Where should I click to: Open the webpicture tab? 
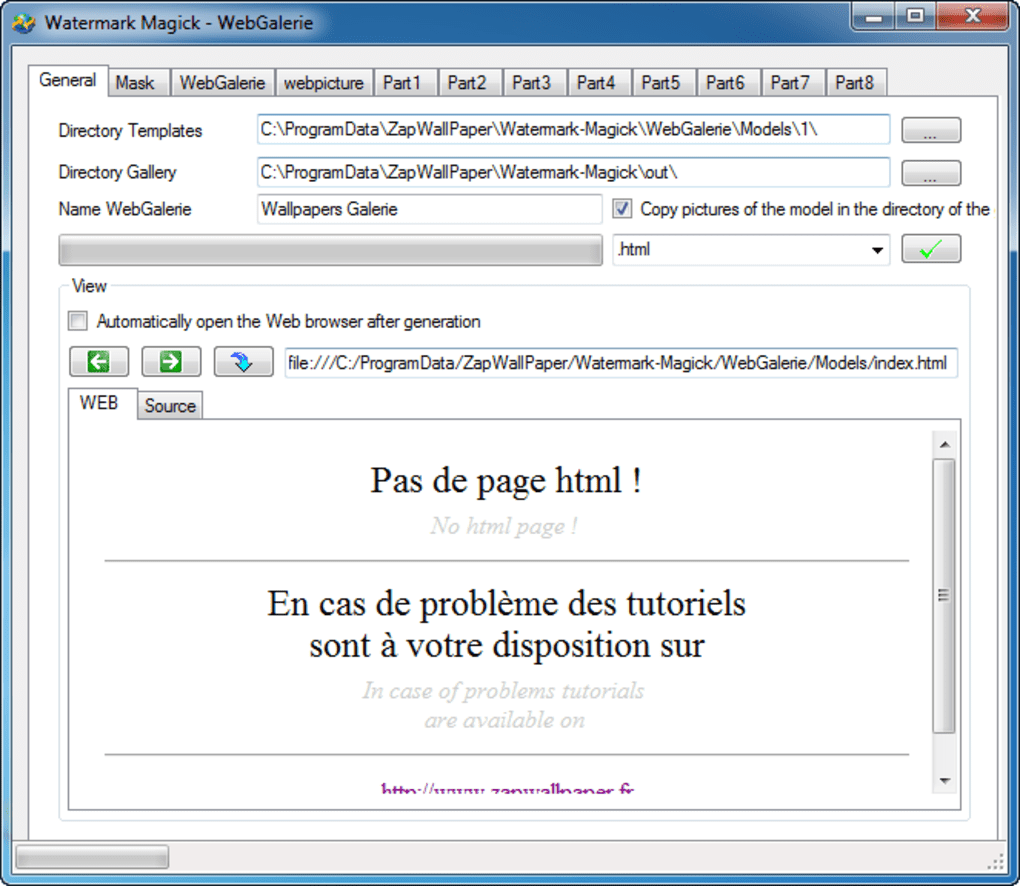pos(324,83)
